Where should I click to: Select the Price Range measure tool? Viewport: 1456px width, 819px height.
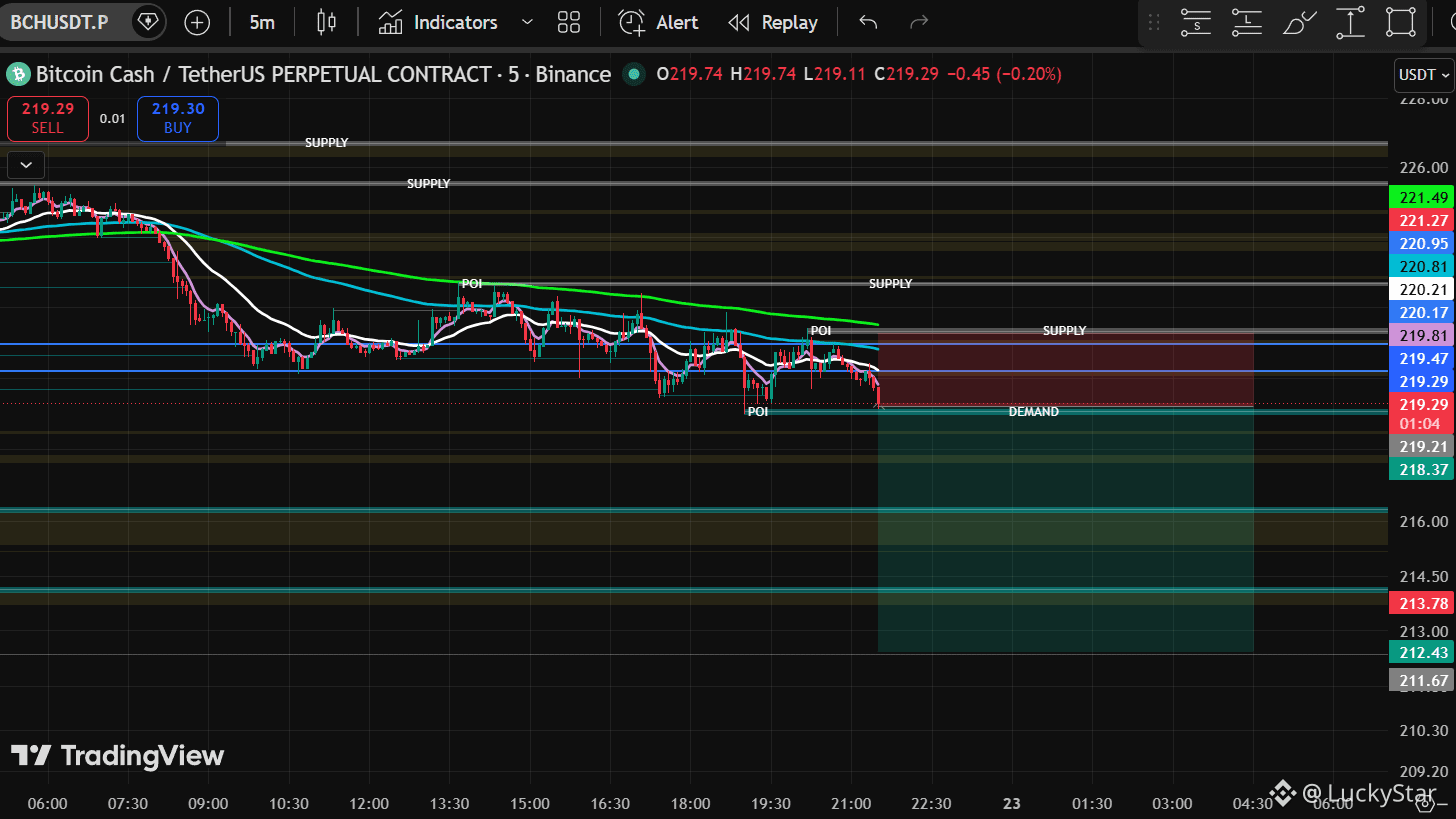tap(1351, 22)
